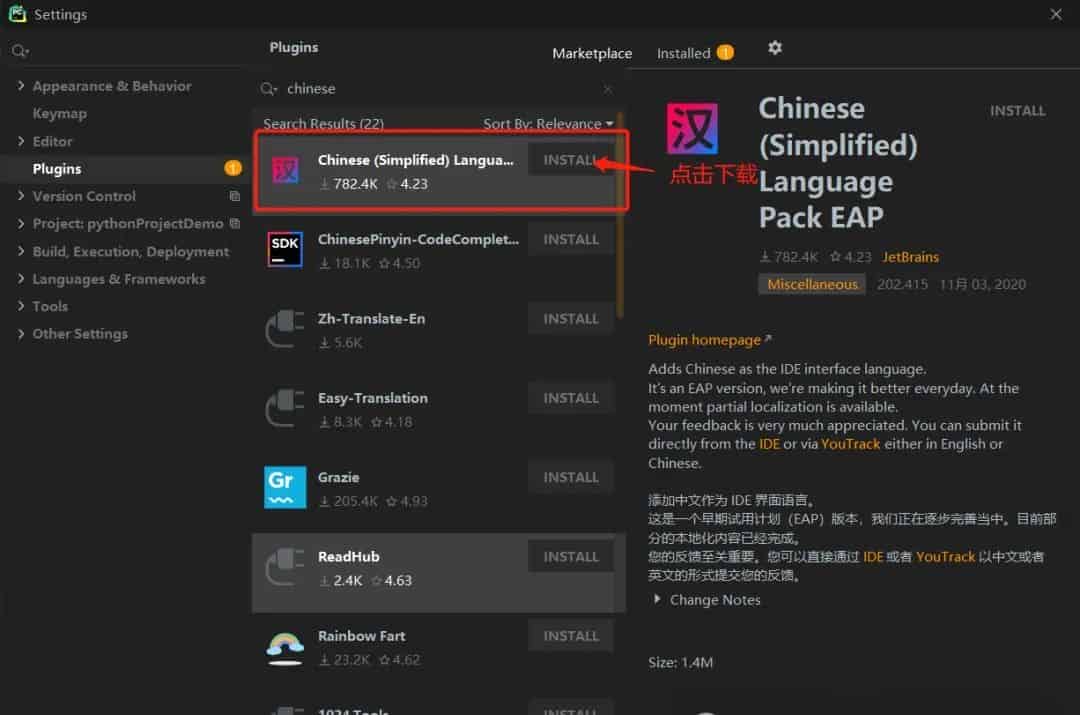Click the plugins settings gear icon

tap(774, 48)
